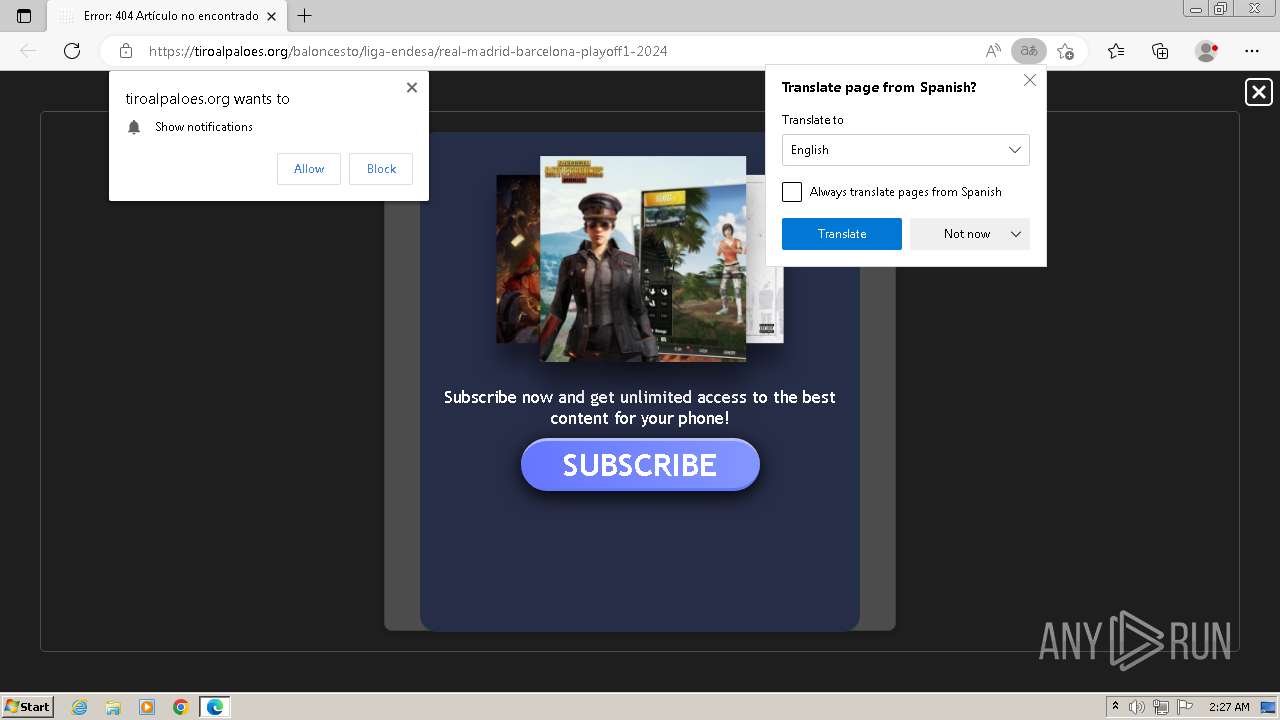Close the Translate page popup
1280x720 pixels.
pyautogui.click(x=1030, y=80)
